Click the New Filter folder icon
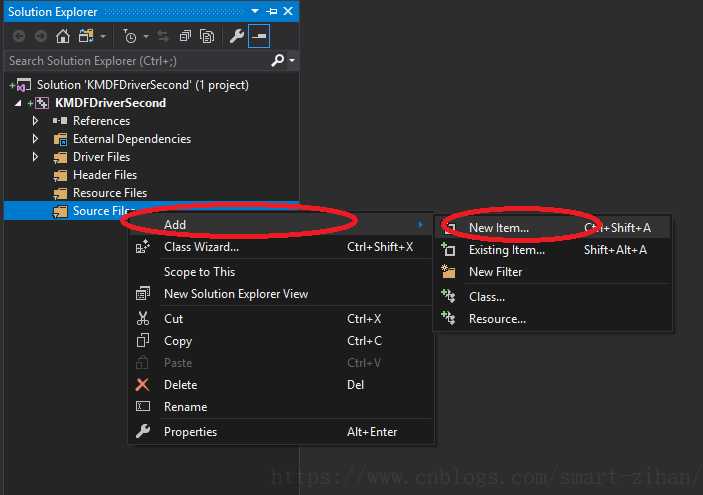 [x=448, y=271]
